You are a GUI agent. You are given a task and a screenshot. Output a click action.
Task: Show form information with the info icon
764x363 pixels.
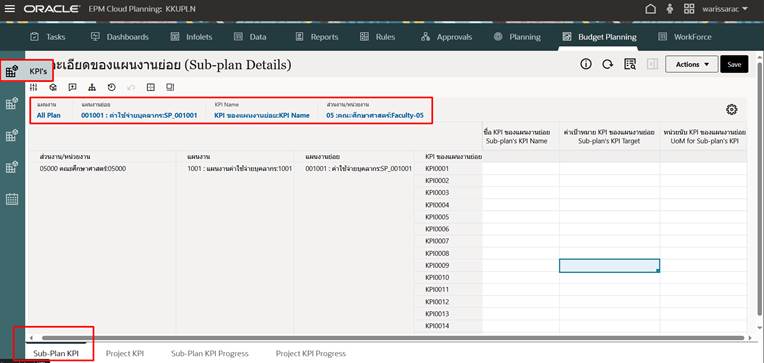586,64
